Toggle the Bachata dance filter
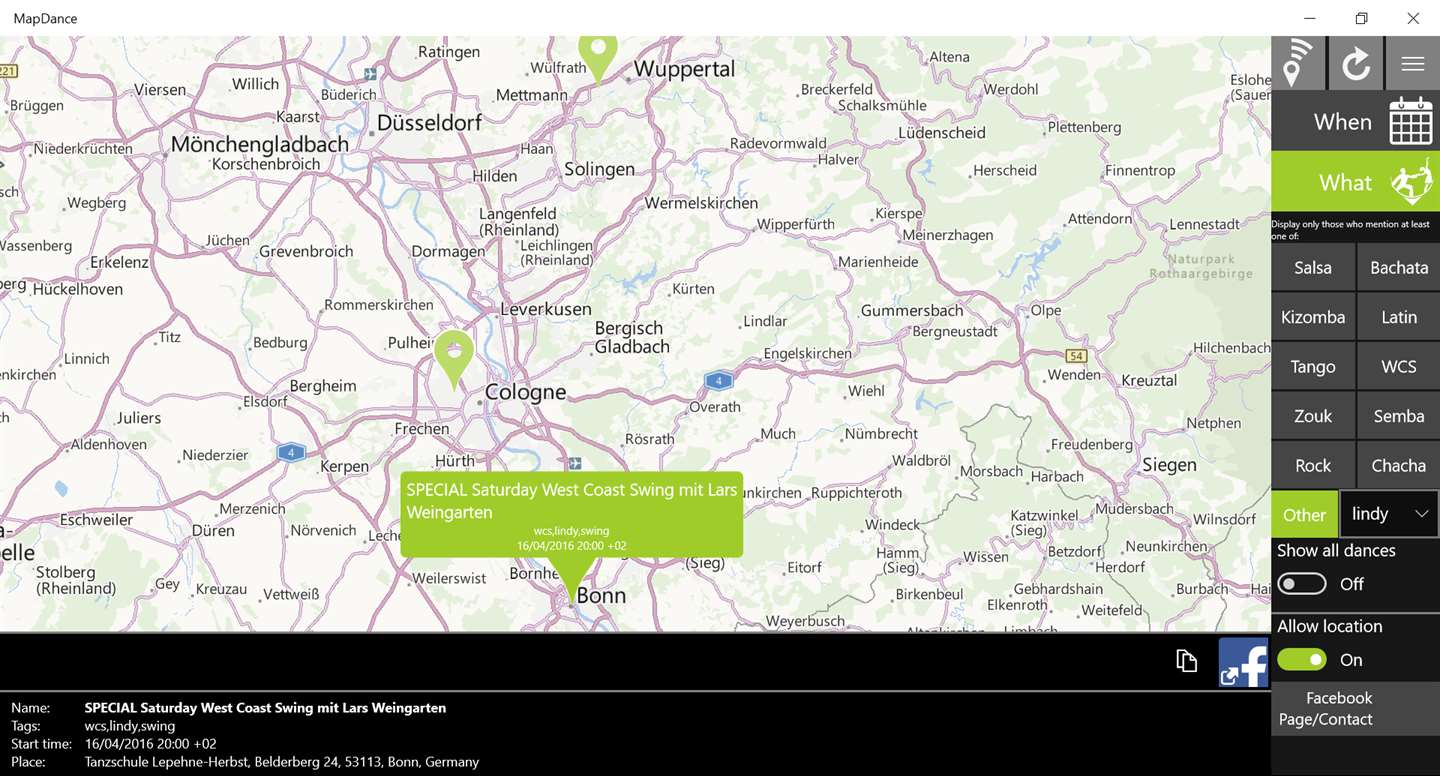 [x=1399, y=267]
